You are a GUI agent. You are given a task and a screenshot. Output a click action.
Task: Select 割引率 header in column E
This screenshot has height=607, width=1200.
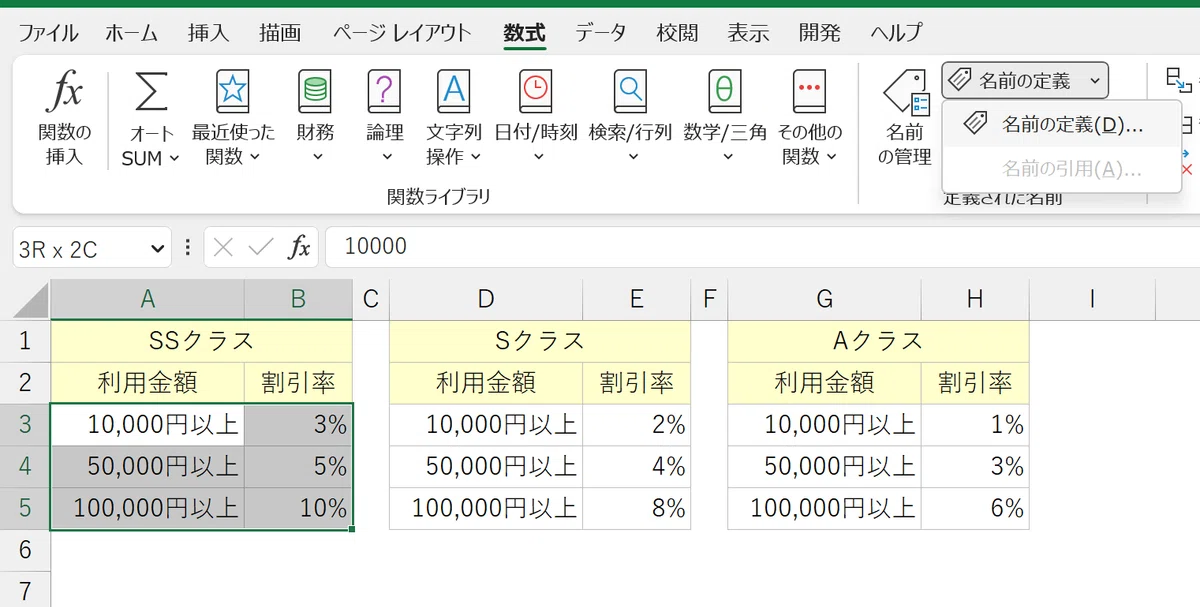click(x=637, y=382)
